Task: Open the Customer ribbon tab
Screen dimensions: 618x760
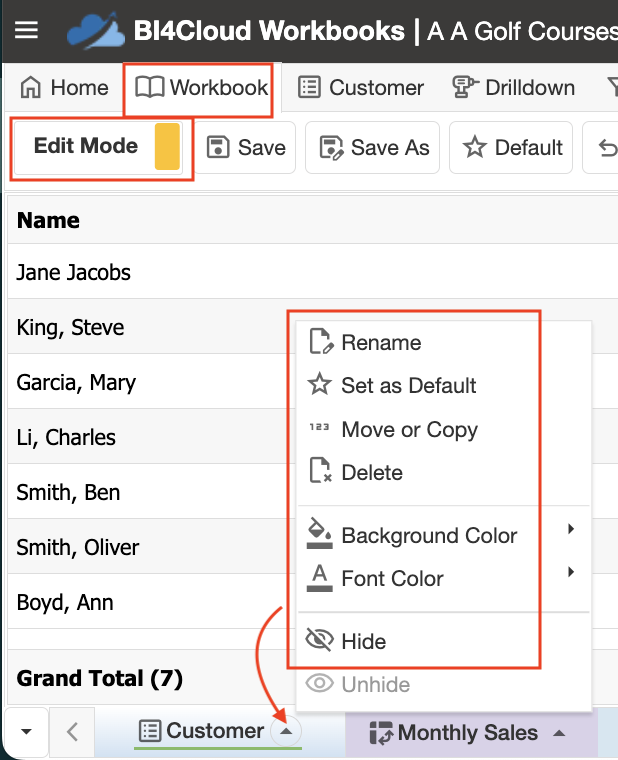Action: pos(361,88)
